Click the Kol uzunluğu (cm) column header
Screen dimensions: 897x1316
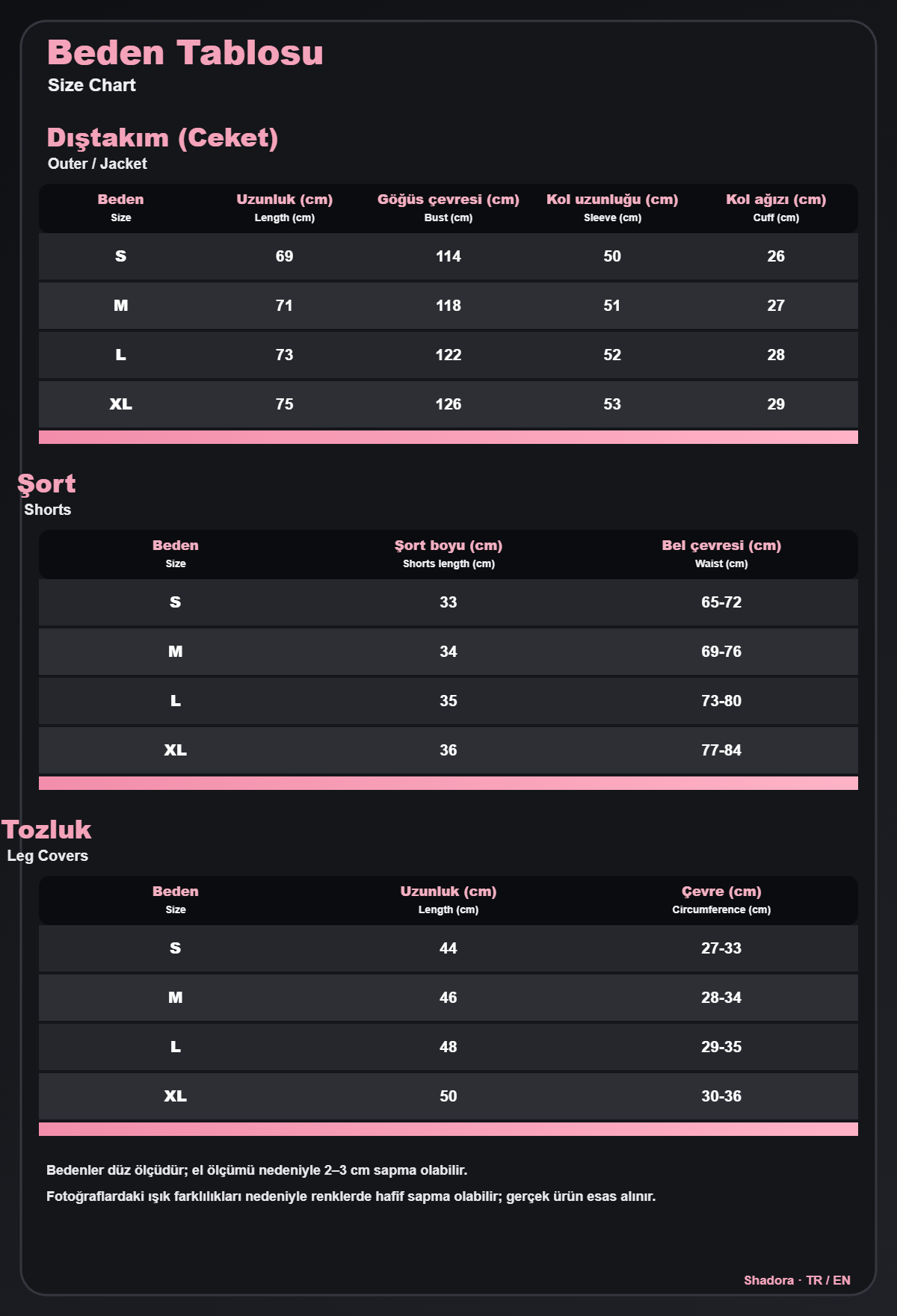tap(612, 200)
